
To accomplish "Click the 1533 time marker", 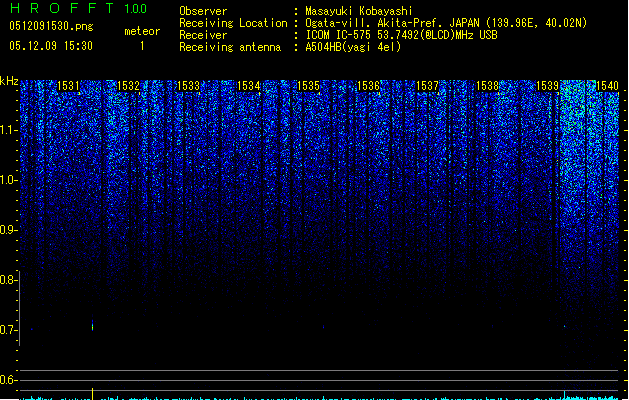I will [188, 86].
